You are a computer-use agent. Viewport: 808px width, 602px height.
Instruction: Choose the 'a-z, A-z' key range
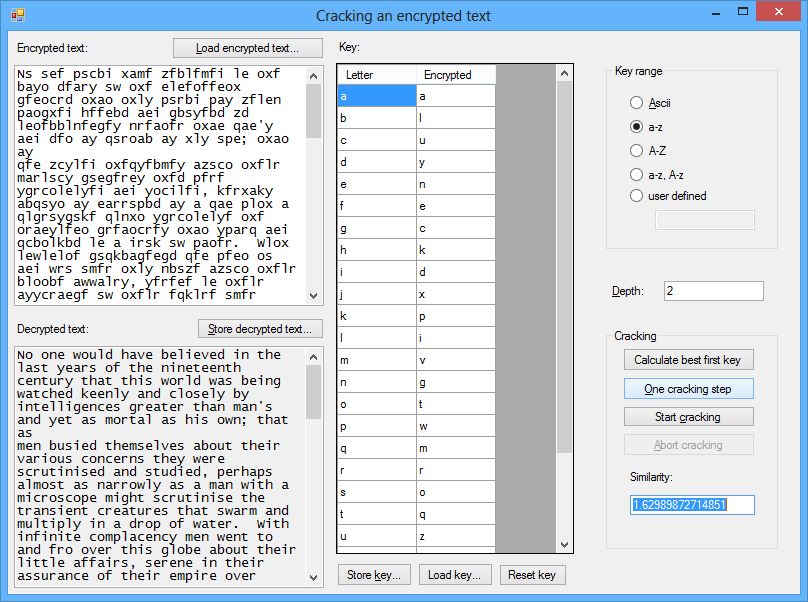click(x=636, y=174)
